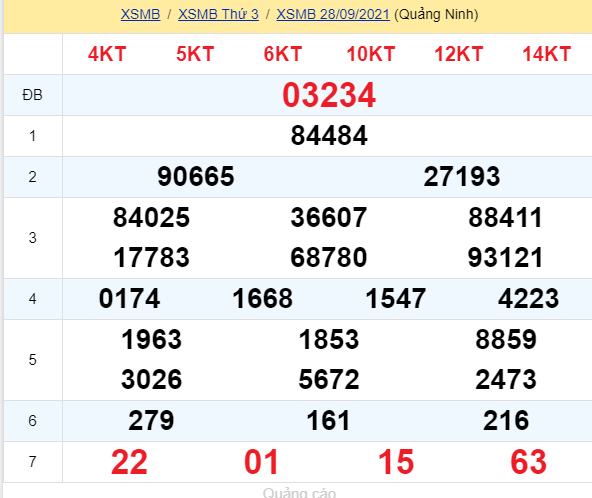The width and height of the screenshot is (592, 498).
Task: Click fourth prize number 4223
Action: 529,298
